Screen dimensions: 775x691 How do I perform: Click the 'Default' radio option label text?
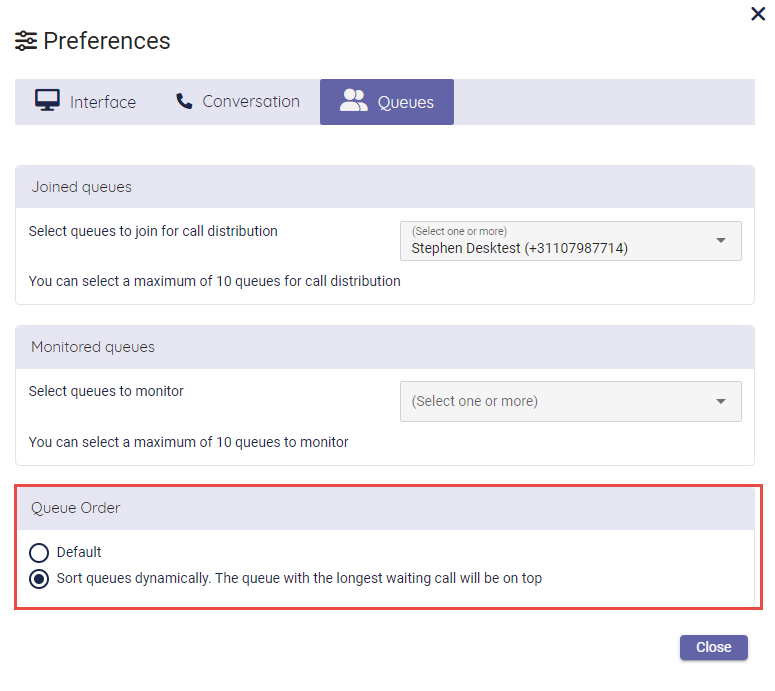[x=79, y=552]
